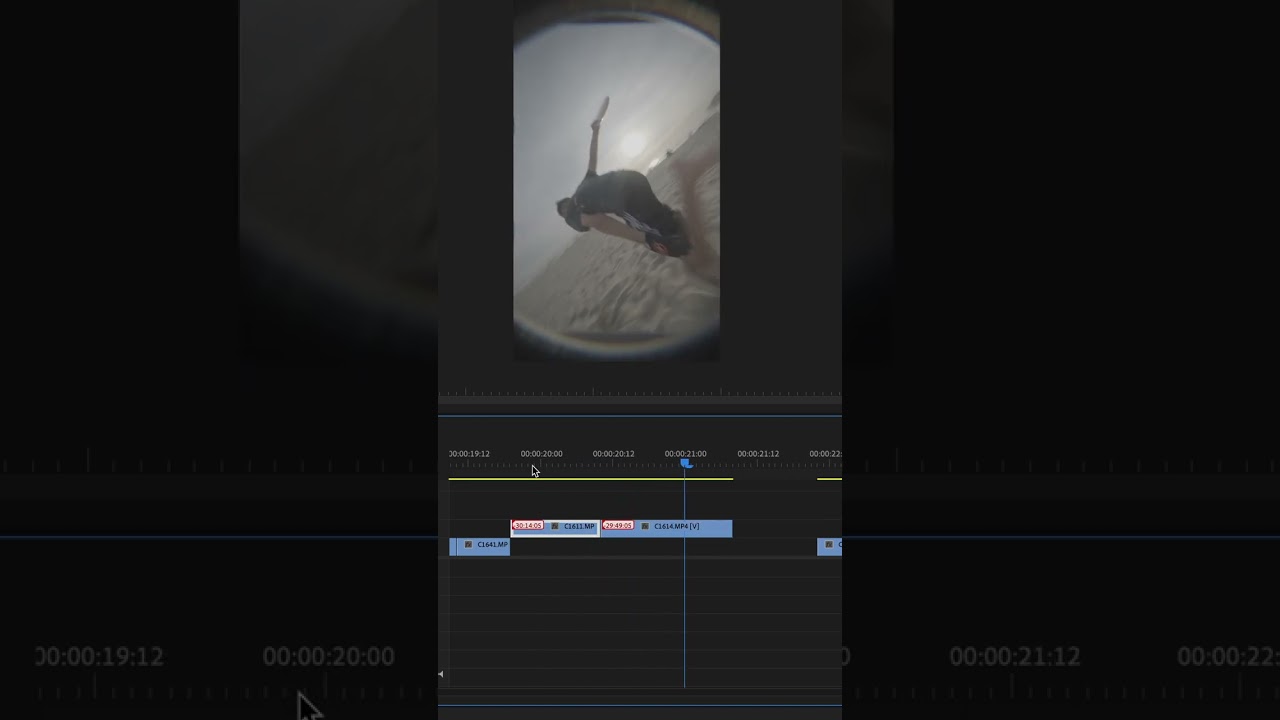
Task: Select the C1641.MP clip on the lower track
Action: point(483,545)
